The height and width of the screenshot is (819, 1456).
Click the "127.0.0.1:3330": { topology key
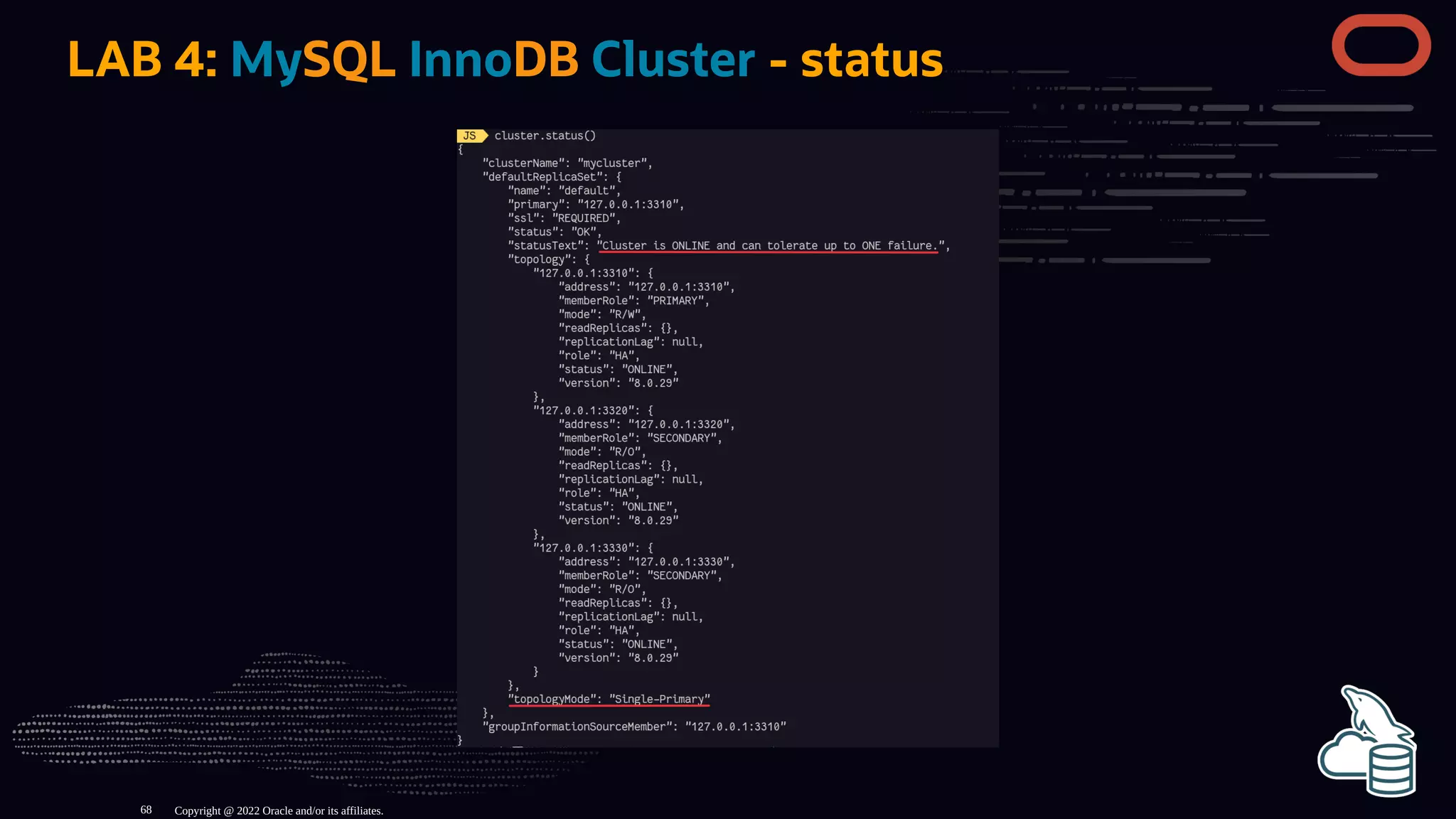pos(593,548)
